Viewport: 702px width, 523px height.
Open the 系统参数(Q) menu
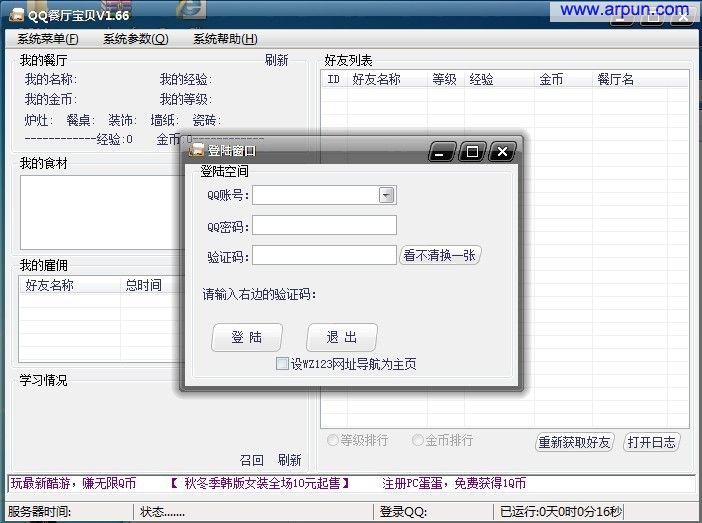pyautogui.click(x=136, y=39)
